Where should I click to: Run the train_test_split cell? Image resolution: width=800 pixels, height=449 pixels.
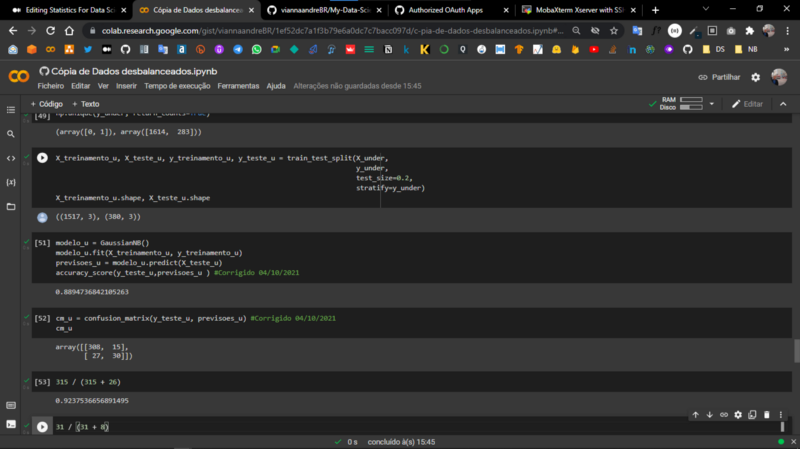[42, 158]
